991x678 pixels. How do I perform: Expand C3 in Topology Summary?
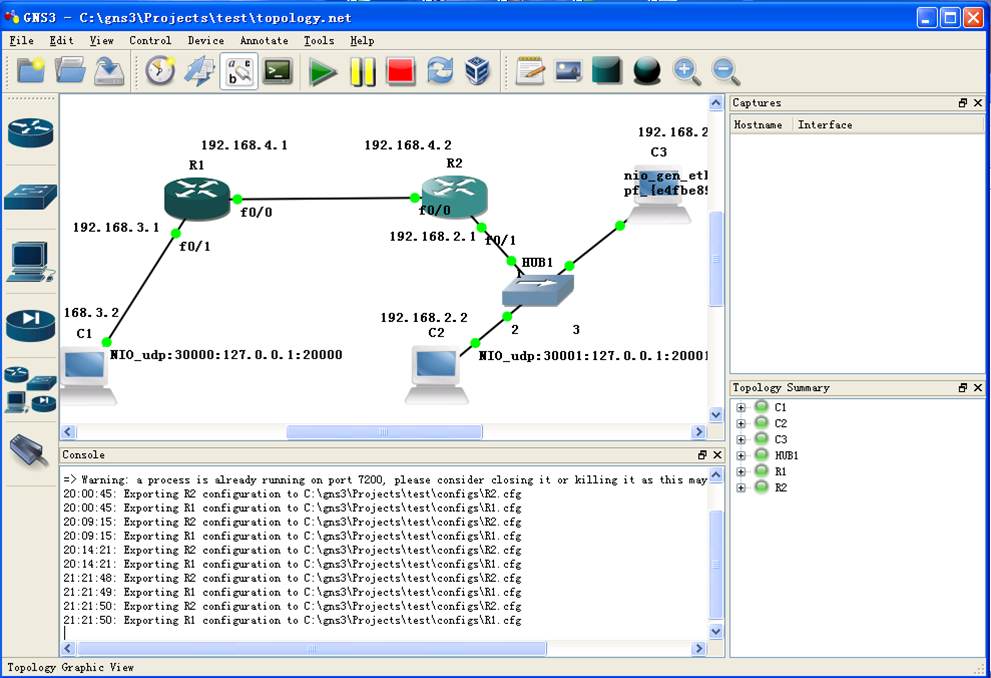(x=741, y=440)
